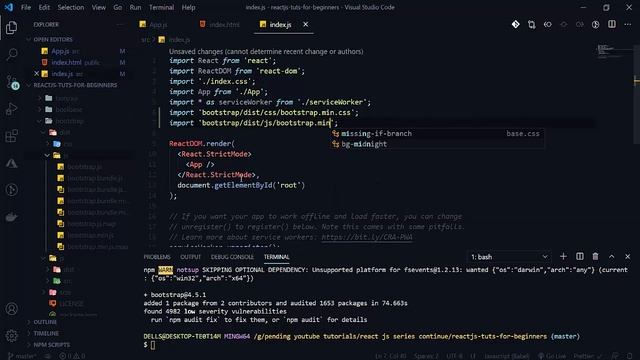Add a new terminal with the plus icon
The height and width of the screenshot is (360, 640).
563,256
